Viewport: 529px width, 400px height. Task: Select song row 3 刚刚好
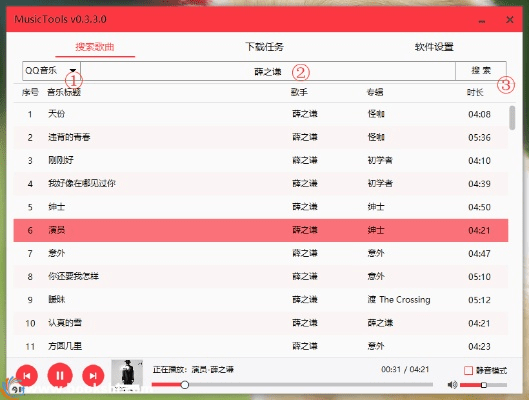pyautogui.click(x=261, y=161)
